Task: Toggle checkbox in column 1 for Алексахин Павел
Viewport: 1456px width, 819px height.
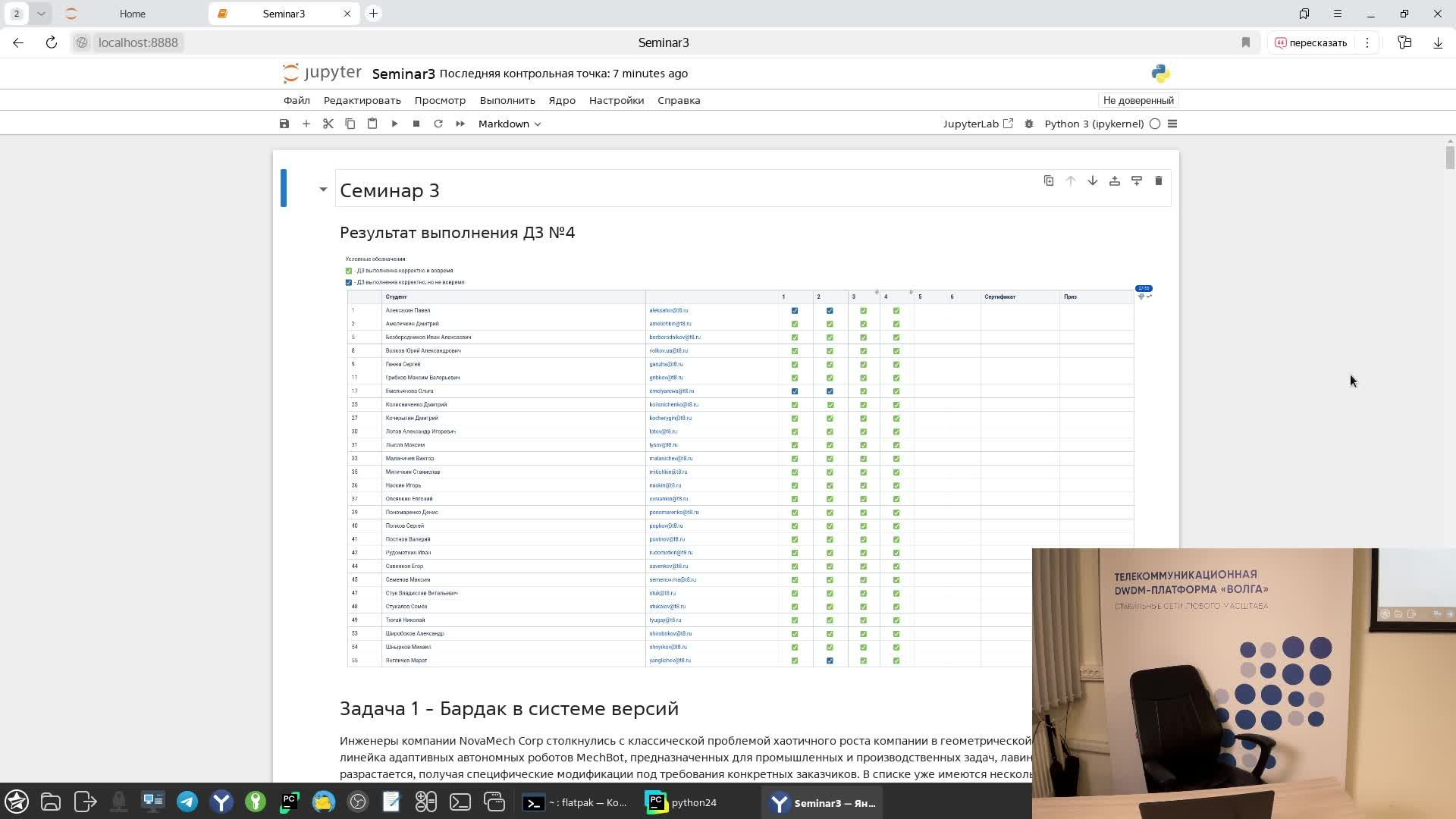Action: 795,310
